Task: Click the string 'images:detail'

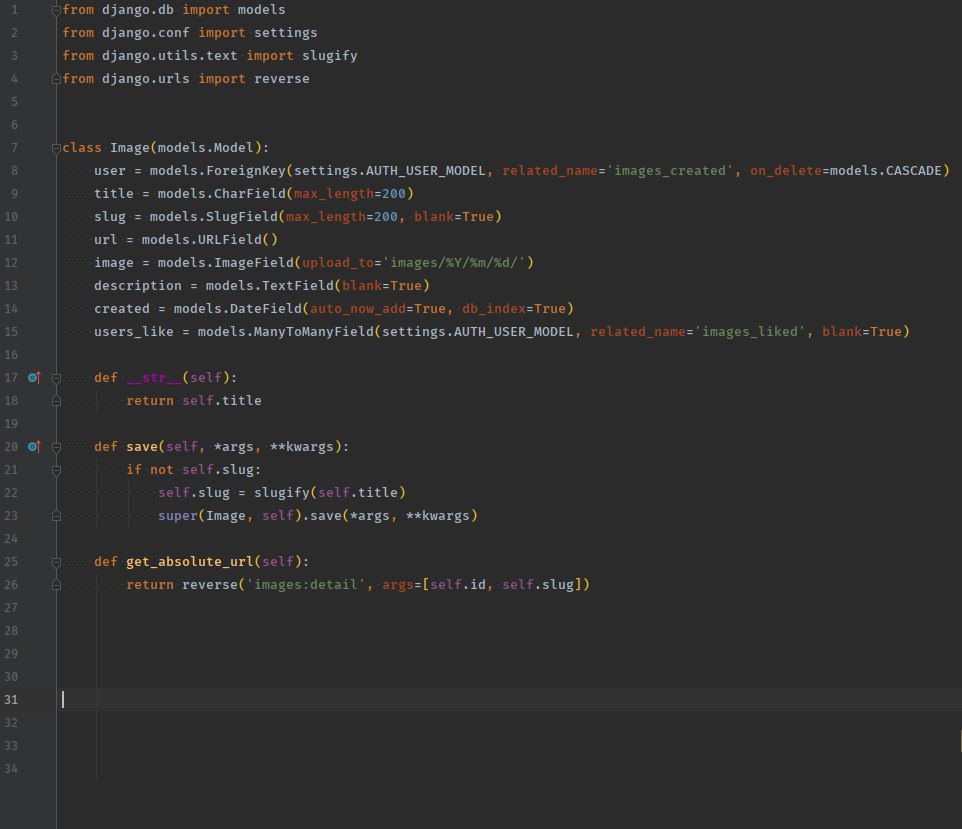Action: (x=306, y=585)
